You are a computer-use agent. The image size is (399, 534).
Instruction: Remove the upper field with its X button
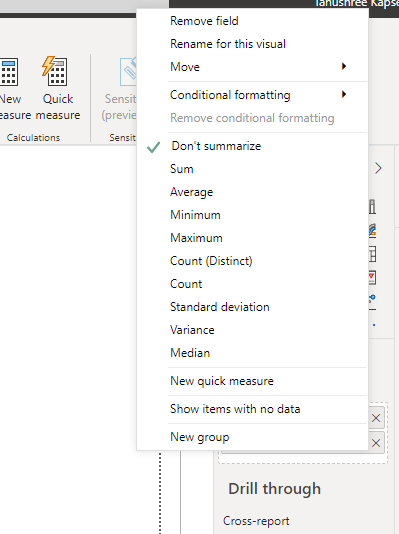(x=376, y=418)
